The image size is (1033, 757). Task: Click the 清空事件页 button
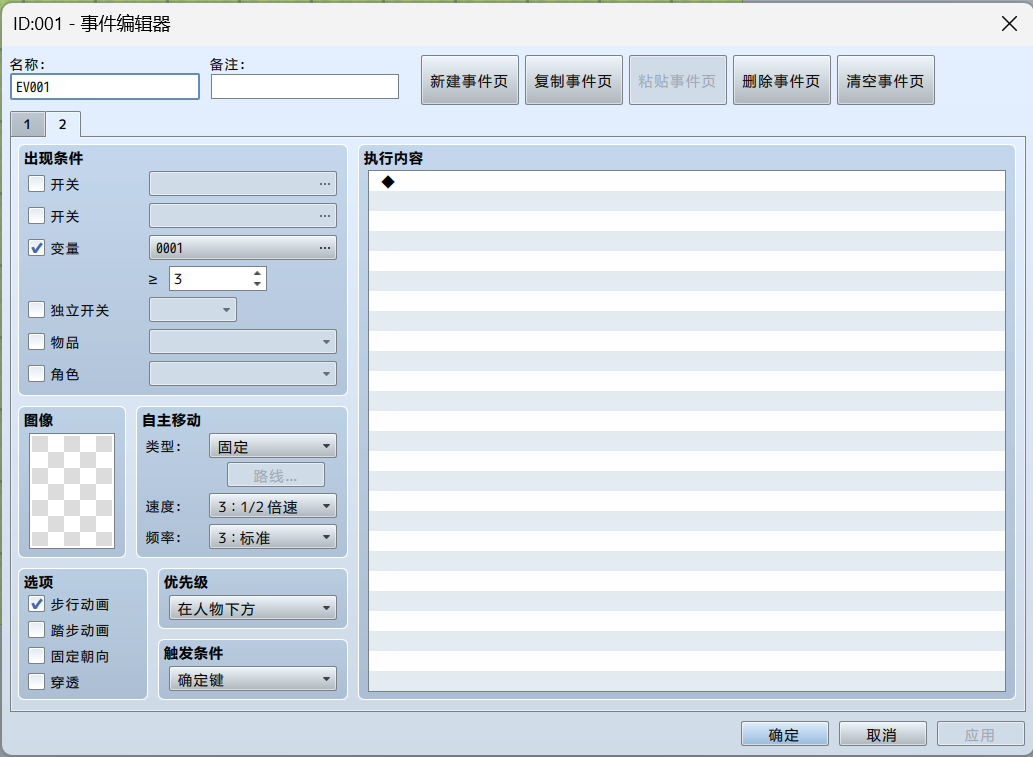885,80
